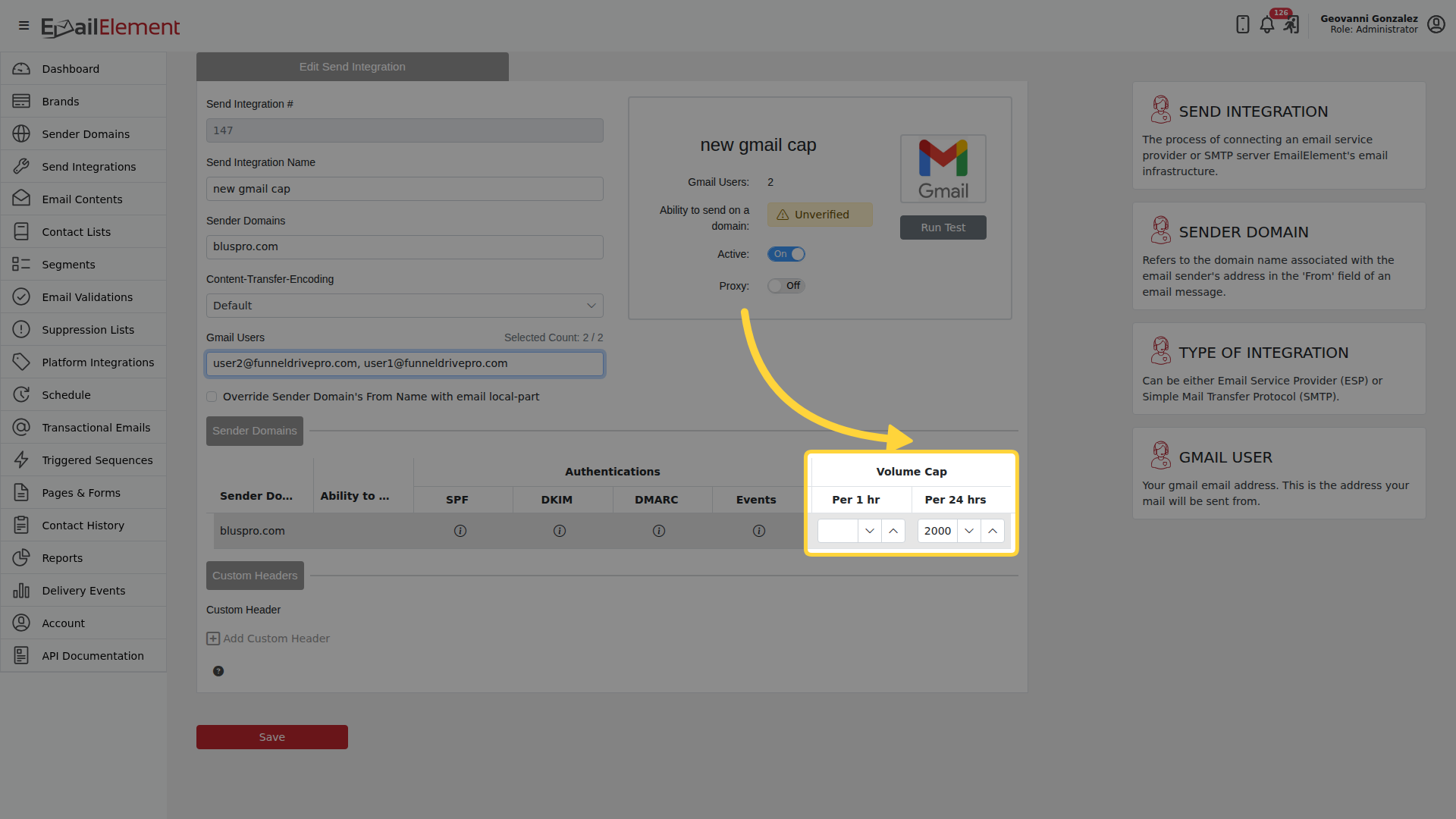Click the red Save button
Screen dimensions: 1456x819
tap(272, 737)
